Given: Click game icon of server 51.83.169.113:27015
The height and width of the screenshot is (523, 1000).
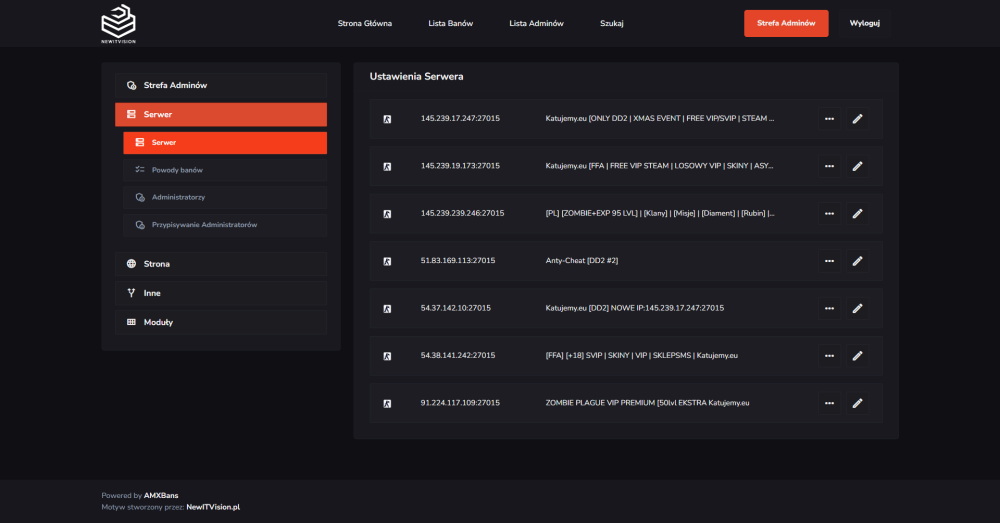Looking at the screenshot, I should click(387, 262).
